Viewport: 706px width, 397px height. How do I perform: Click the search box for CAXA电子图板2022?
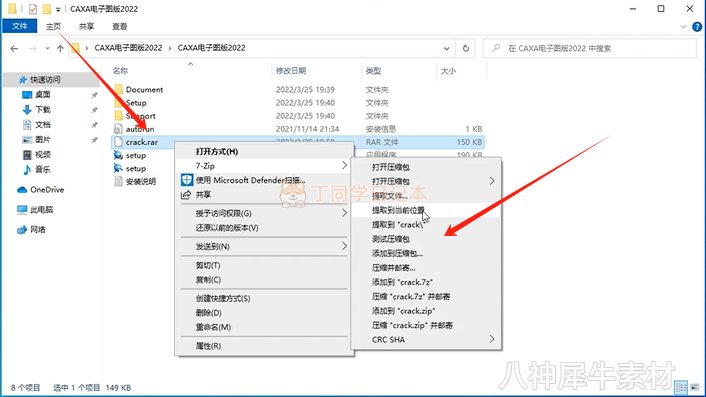pyautogui.click(x=590, y=48)
